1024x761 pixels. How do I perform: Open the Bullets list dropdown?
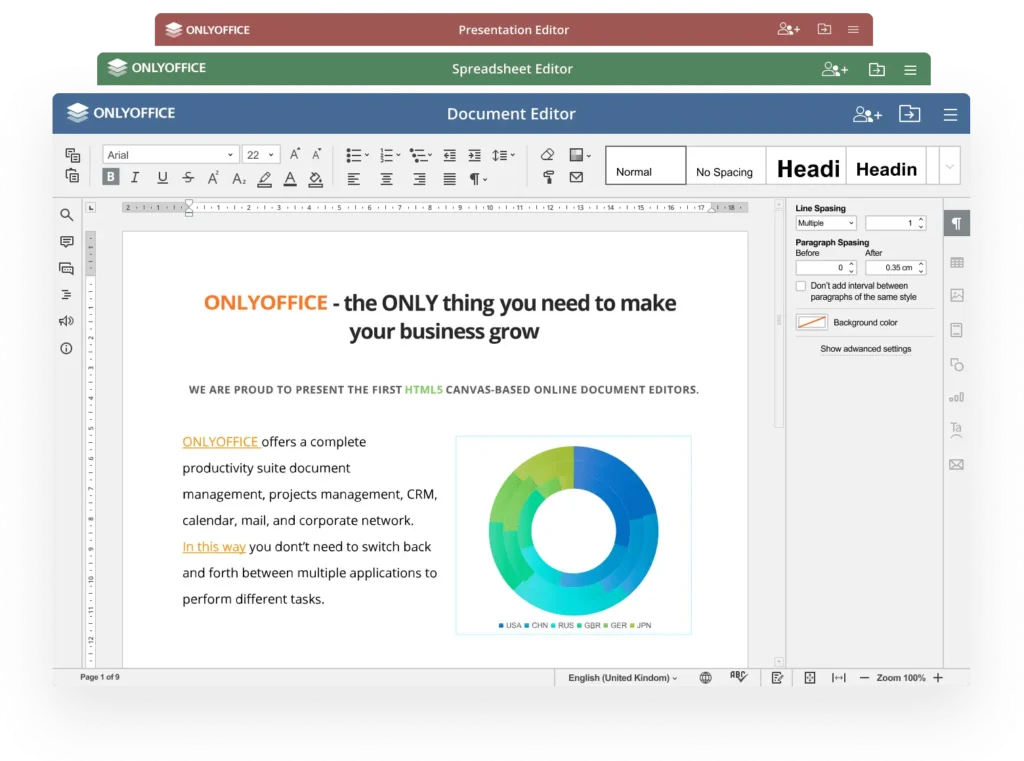point(357,155)
